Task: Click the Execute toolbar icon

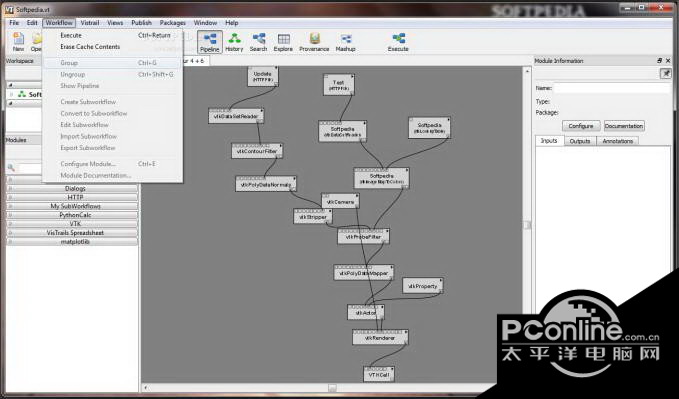Action: (x=398, y=42)
